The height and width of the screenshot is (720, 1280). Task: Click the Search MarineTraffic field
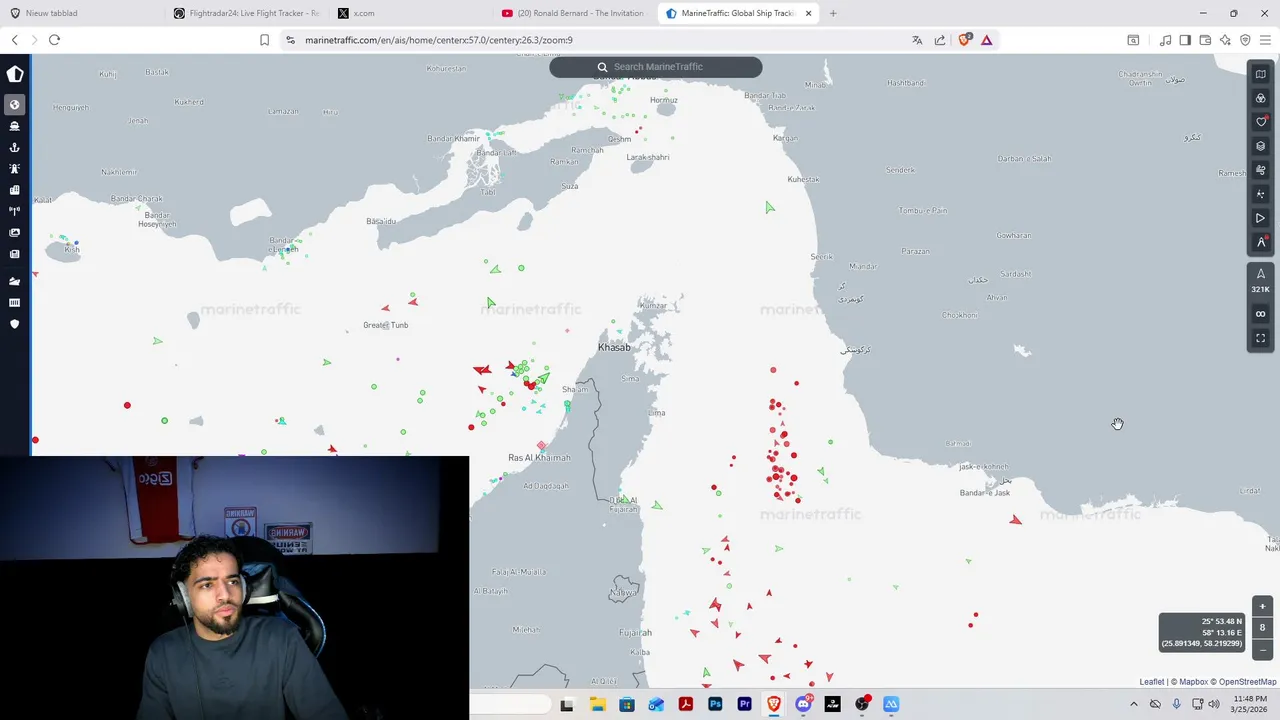pyautogui.click(x=656, y=67)
